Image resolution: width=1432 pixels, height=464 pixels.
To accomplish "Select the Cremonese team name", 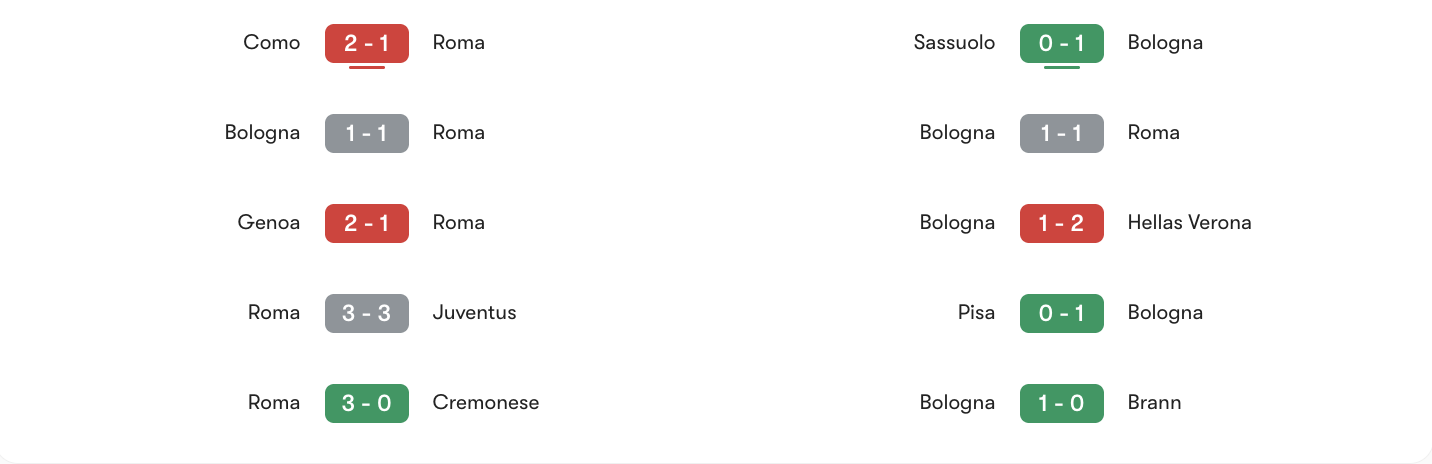I will 486,403.
